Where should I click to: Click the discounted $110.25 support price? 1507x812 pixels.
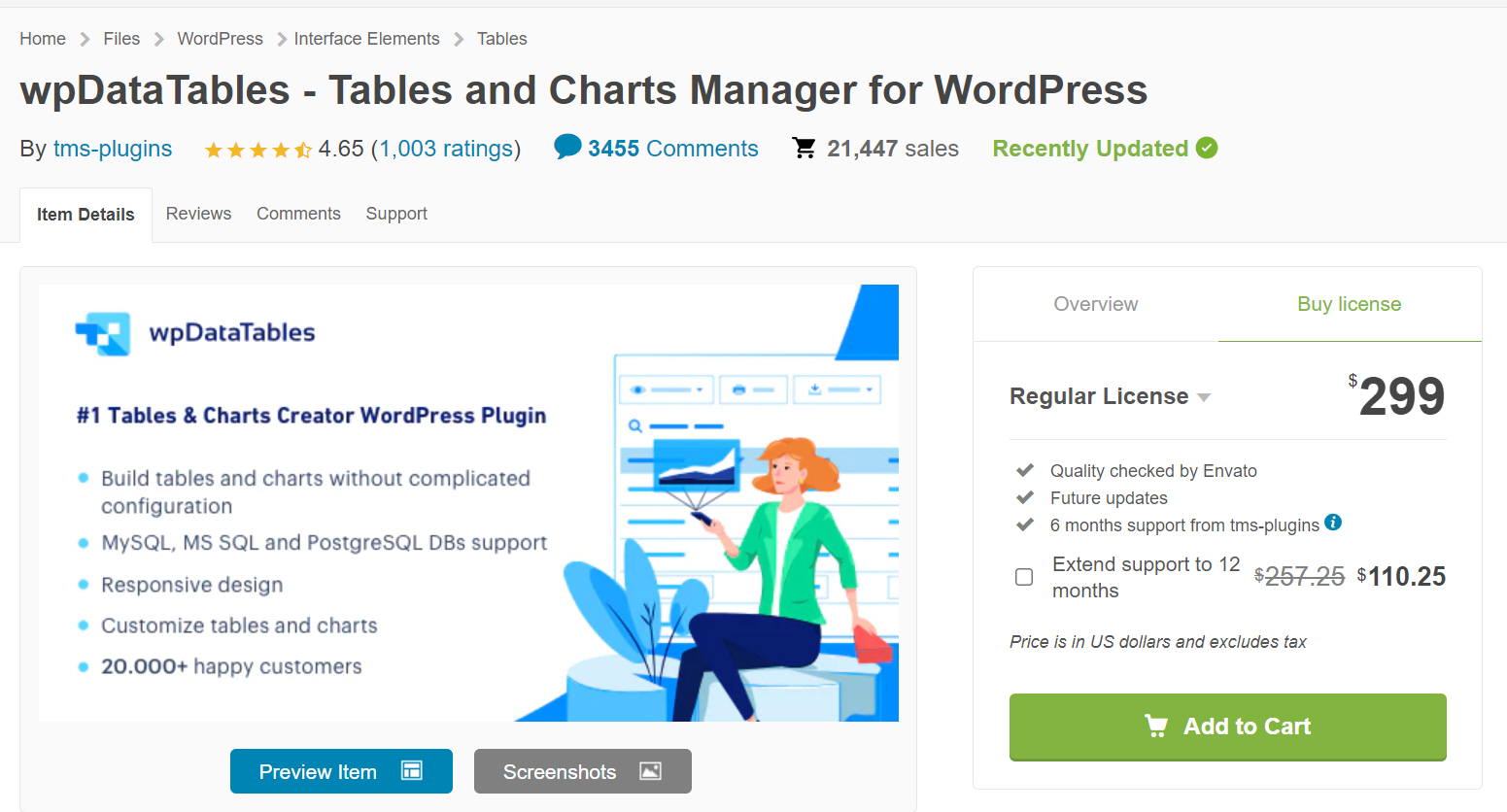pos(1401,576)
